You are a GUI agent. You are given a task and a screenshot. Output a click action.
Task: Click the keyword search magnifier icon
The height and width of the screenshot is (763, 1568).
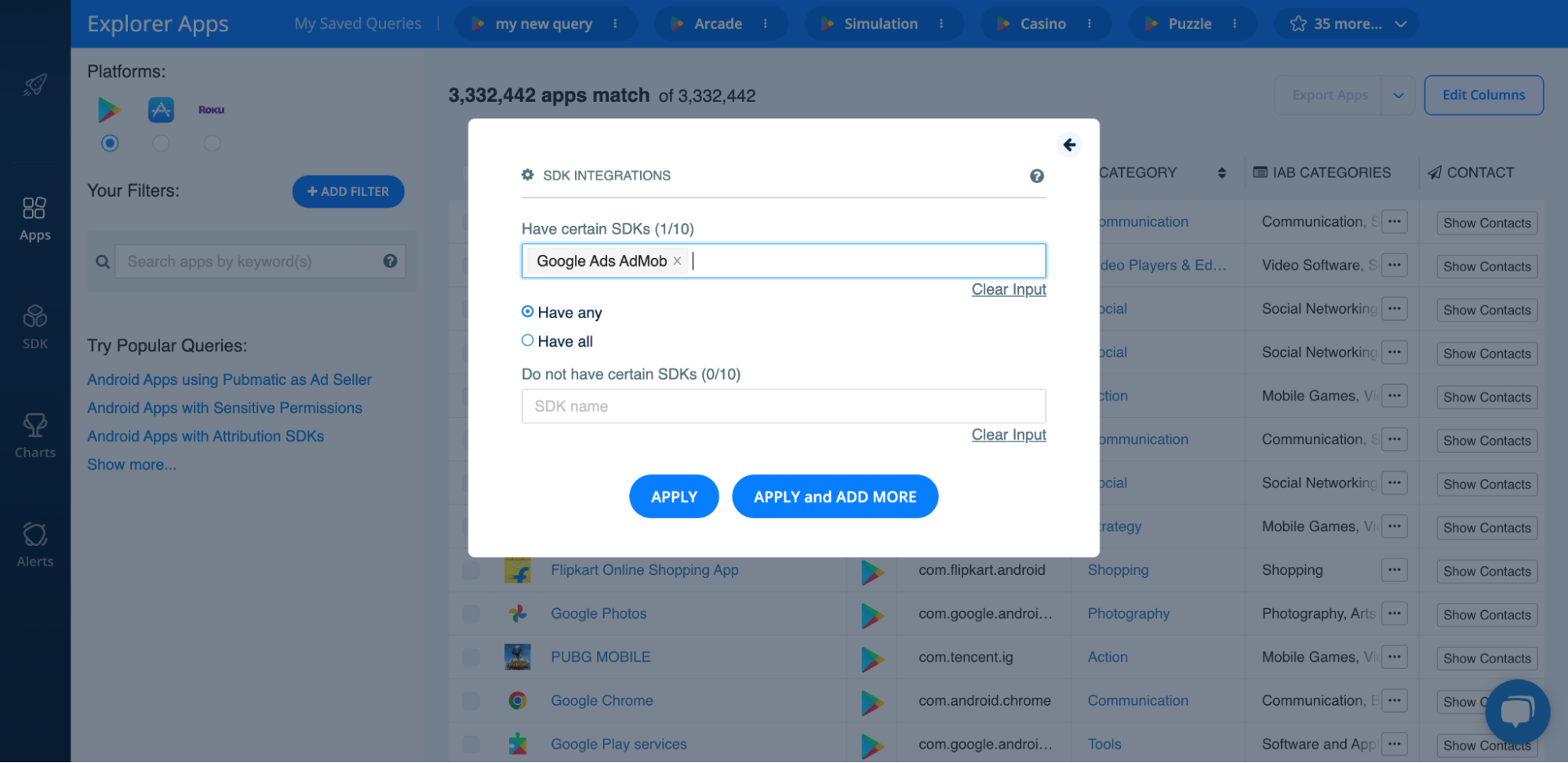pos(103,262)
